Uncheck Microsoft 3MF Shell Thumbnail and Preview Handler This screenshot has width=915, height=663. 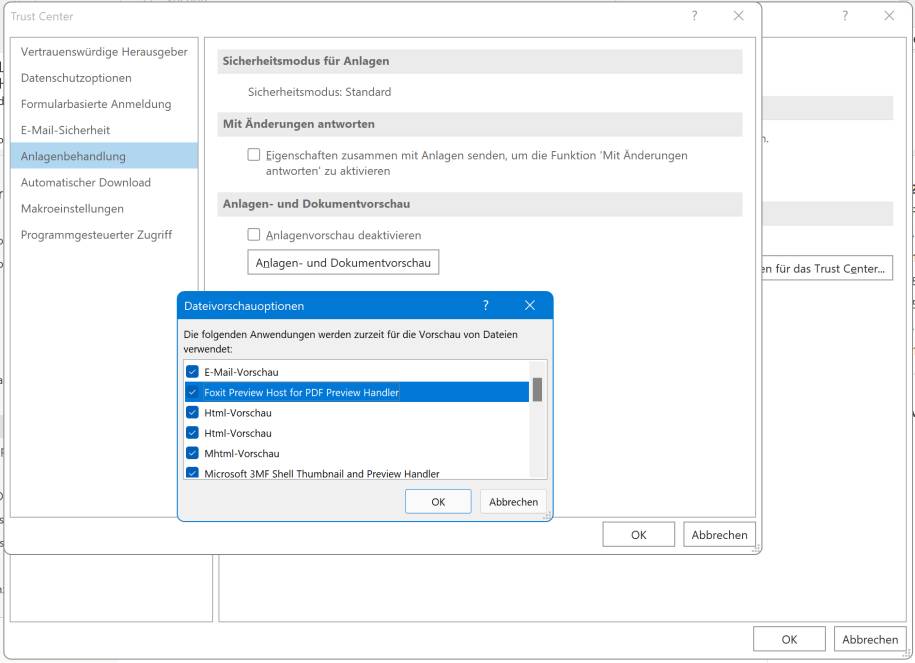(x=191, y=473)
